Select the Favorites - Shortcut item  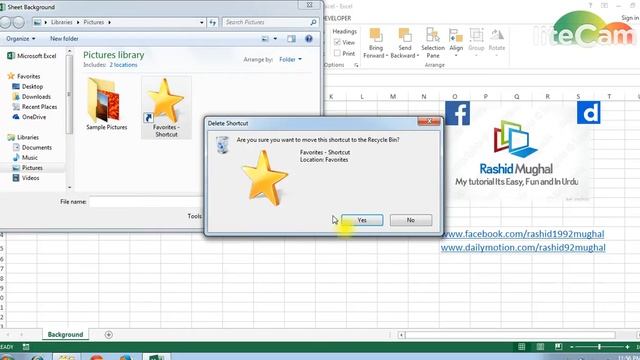tap(166, 108)
